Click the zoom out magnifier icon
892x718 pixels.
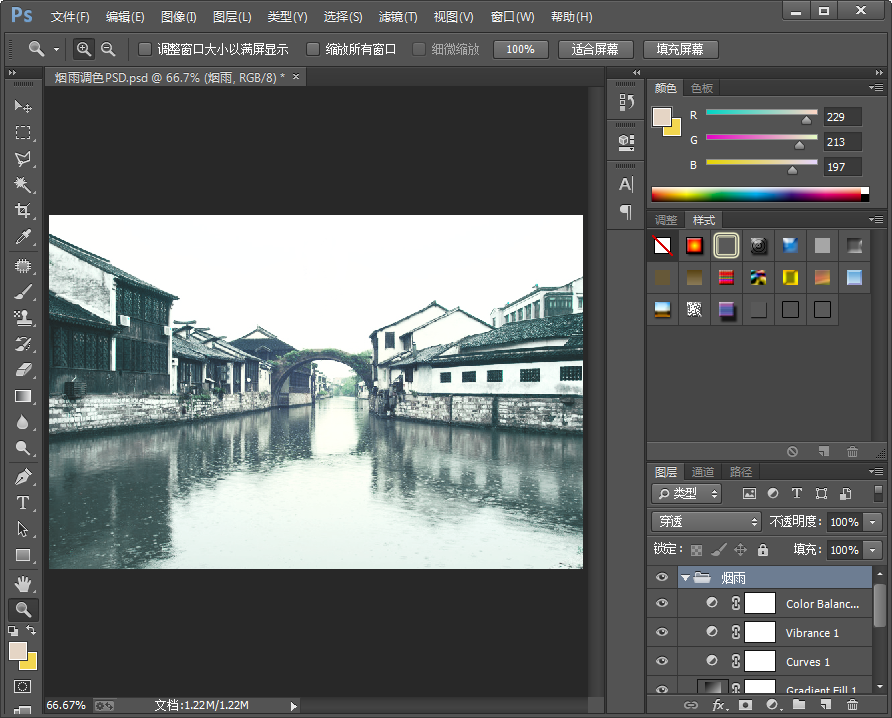[108, 49]
